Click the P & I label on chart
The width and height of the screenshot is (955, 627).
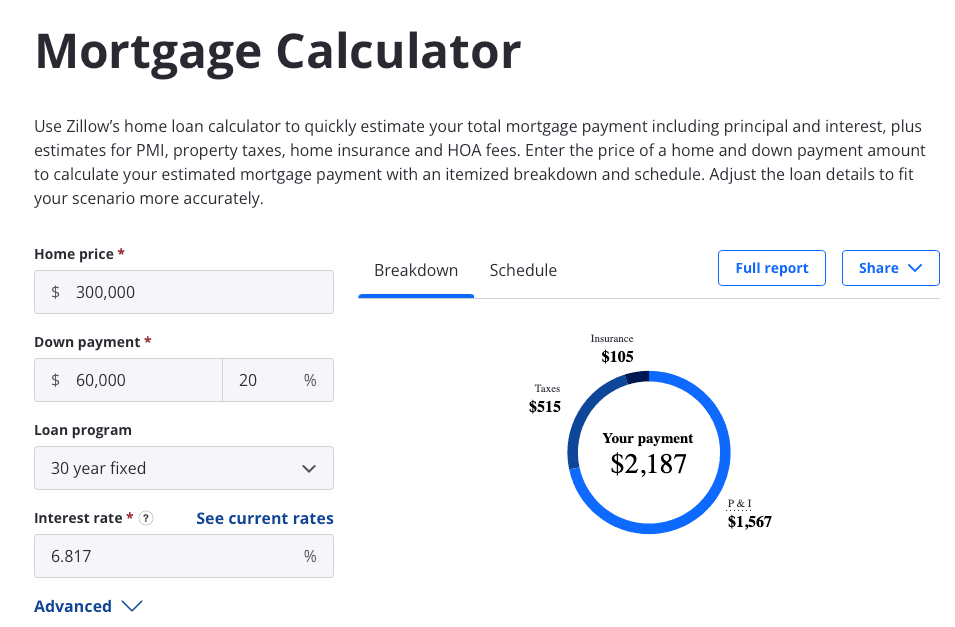[740, 504]
